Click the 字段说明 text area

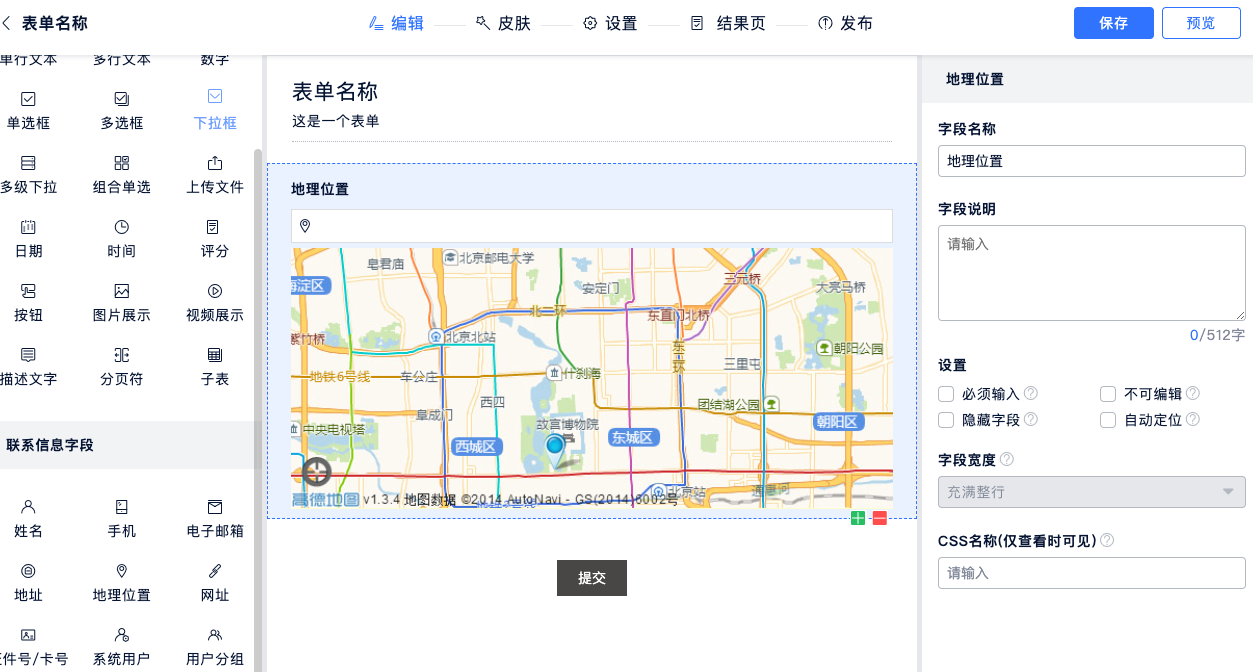(x=1091, y=273)
